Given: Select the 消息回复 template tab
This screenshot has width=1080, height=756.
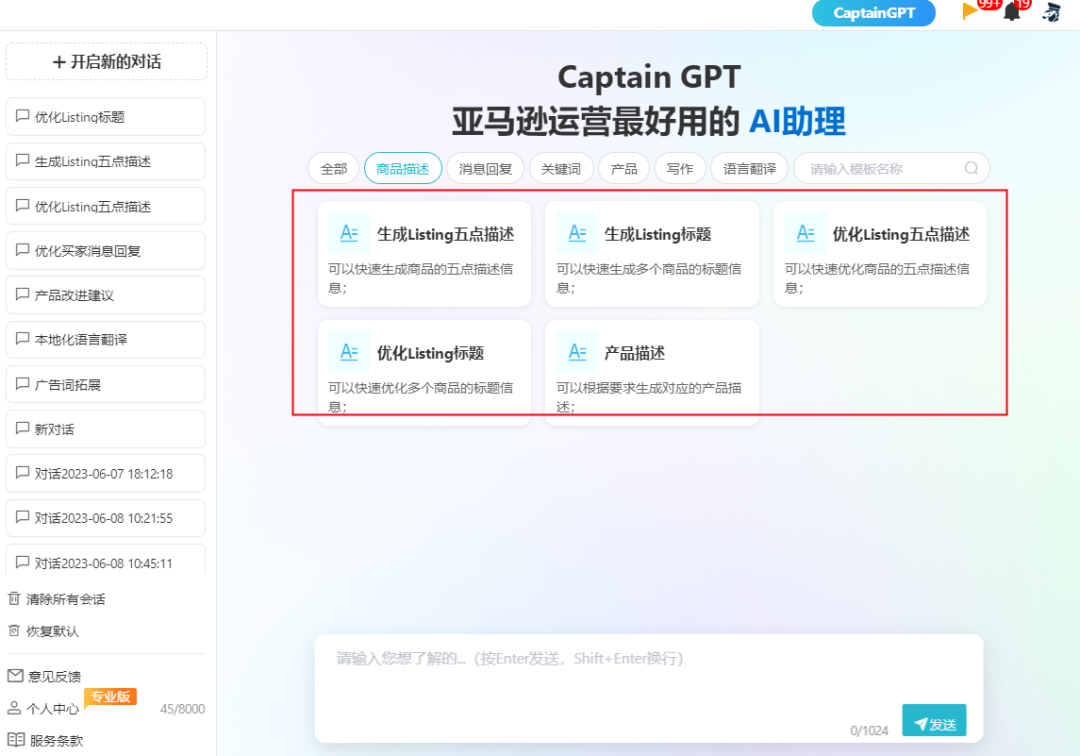Looking at the screenshot, I should [x=486, y=169].
